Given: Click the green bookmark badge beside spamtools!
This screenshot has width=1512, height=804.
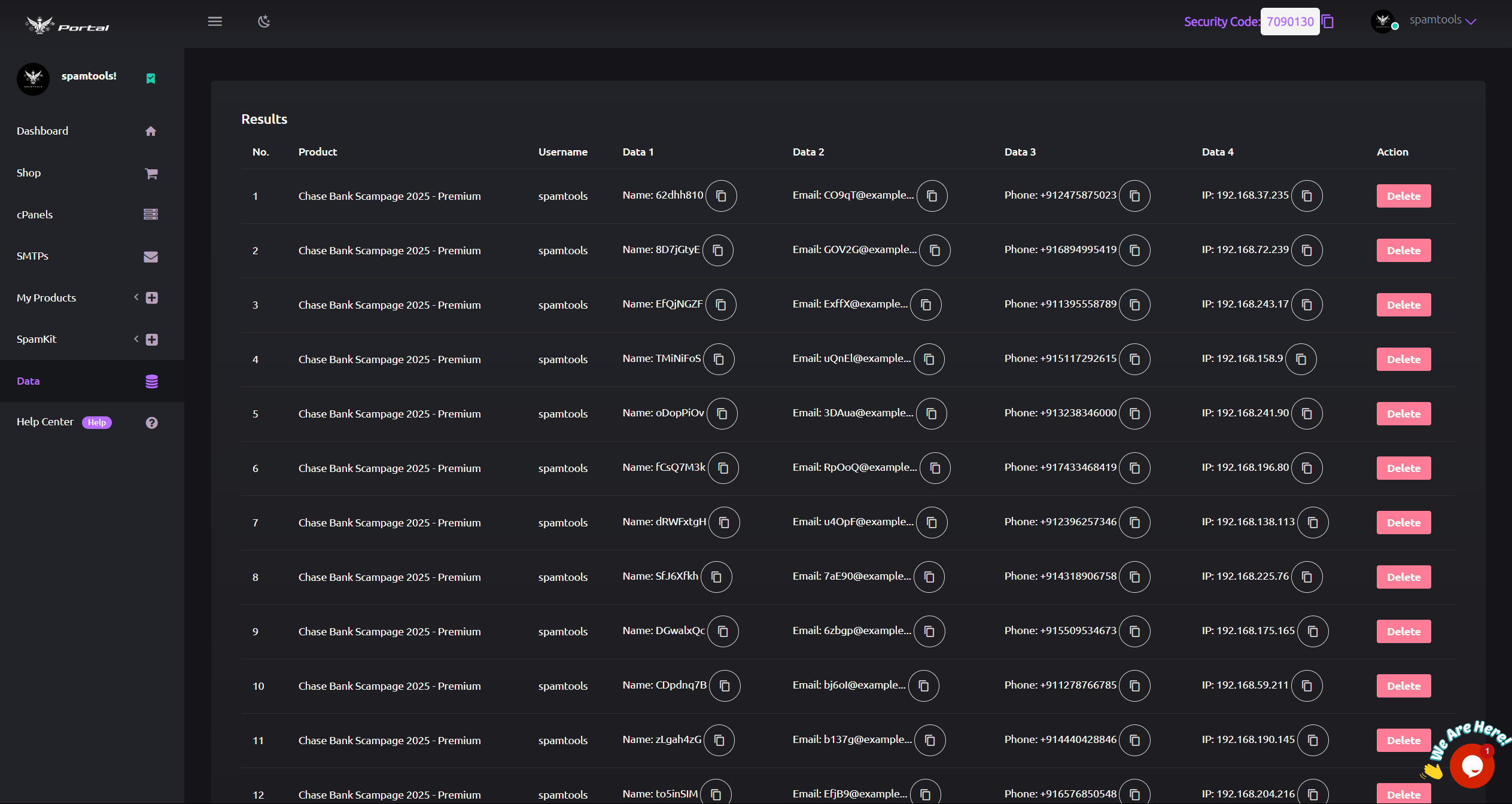Looking at the screenshot, I should click(151, 78).
